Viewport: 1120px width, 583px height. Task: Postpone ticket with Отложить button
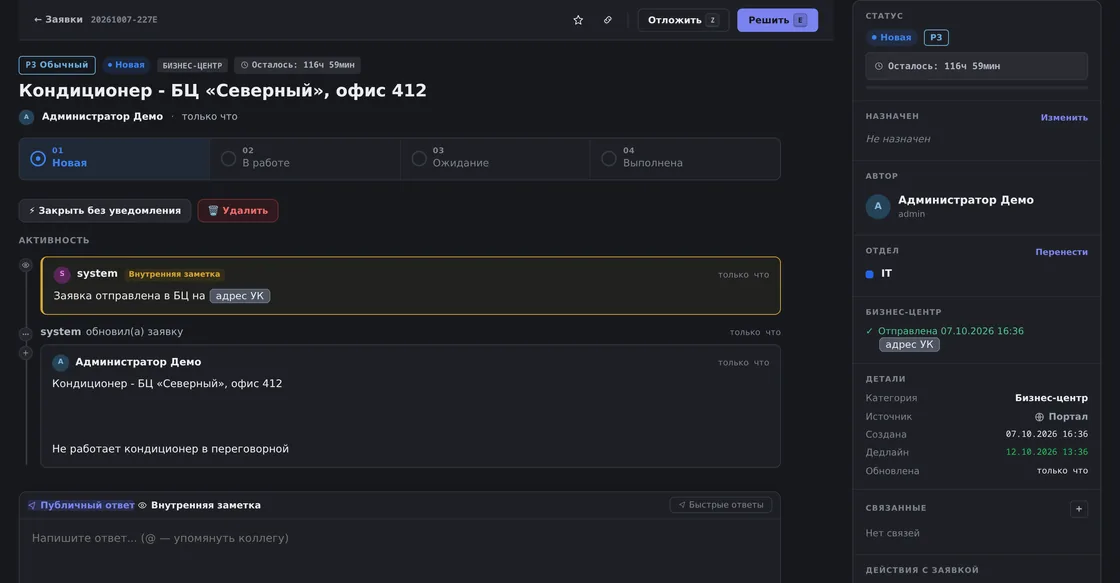(x=683, y=20)
